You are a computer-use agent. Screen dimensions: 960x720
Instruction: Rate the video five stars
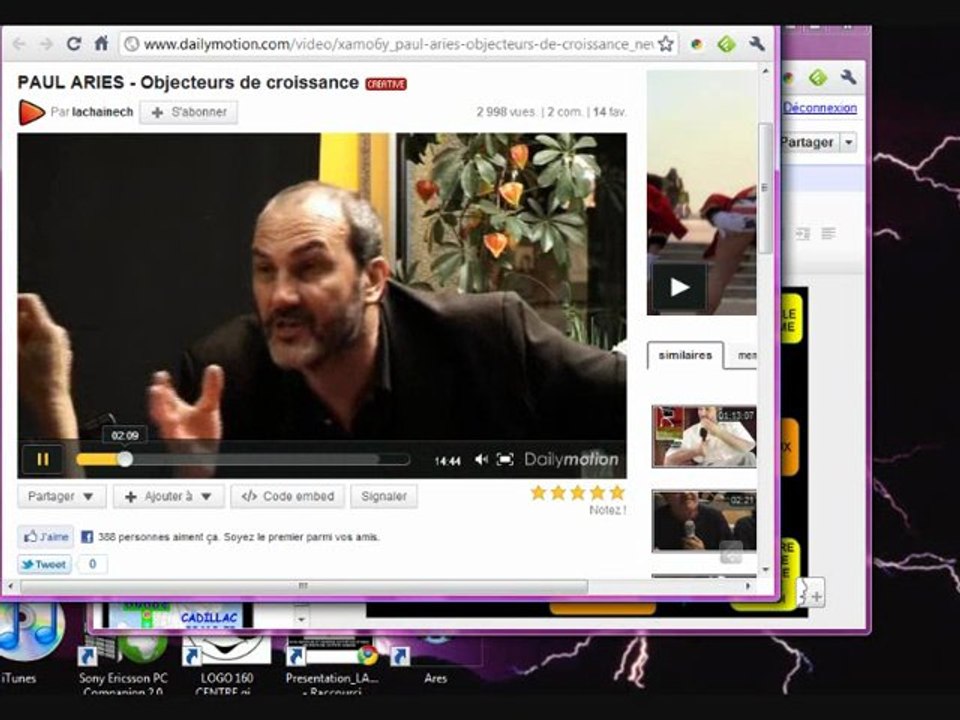(617, 492)
